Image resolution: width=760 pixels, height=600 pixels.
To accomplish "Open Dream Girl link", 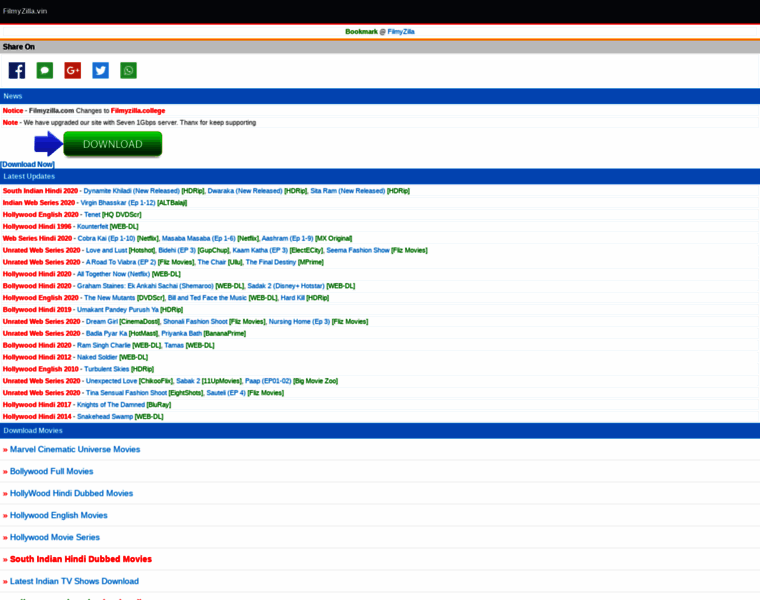I will pyautogui.click(x=102, y=321).
